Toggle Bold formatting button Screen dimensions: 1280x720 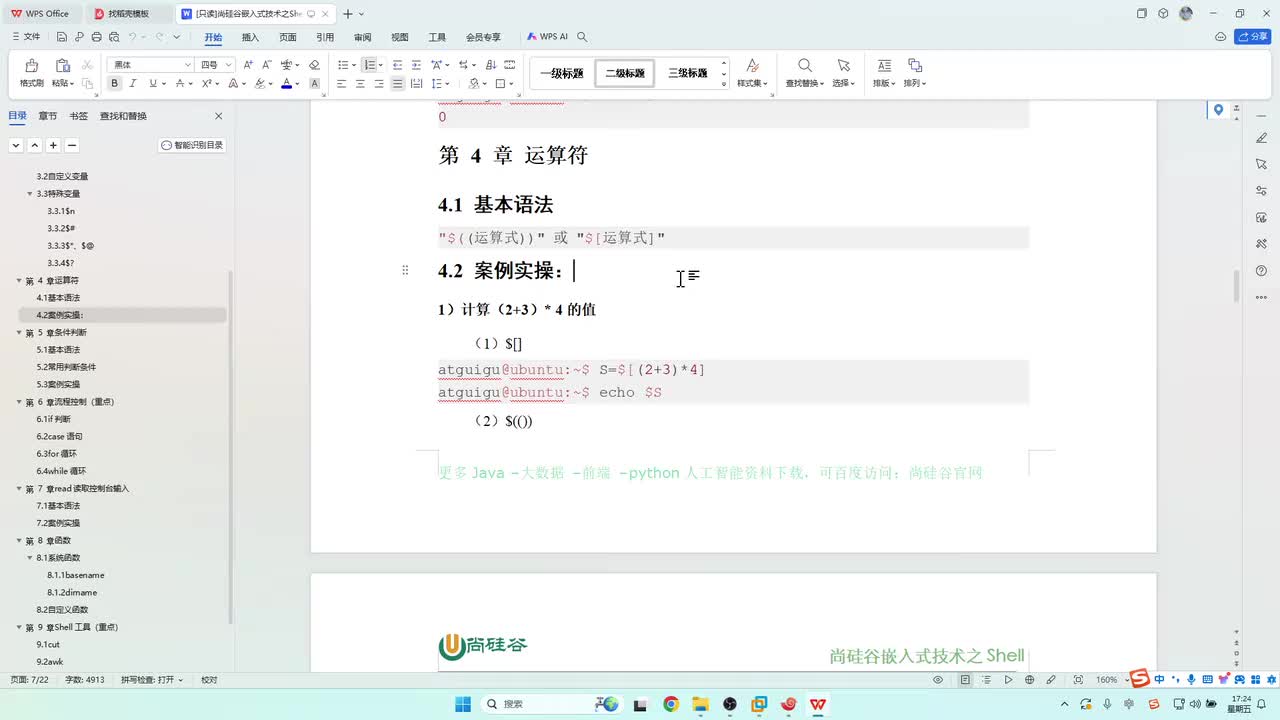coord(116,84)
